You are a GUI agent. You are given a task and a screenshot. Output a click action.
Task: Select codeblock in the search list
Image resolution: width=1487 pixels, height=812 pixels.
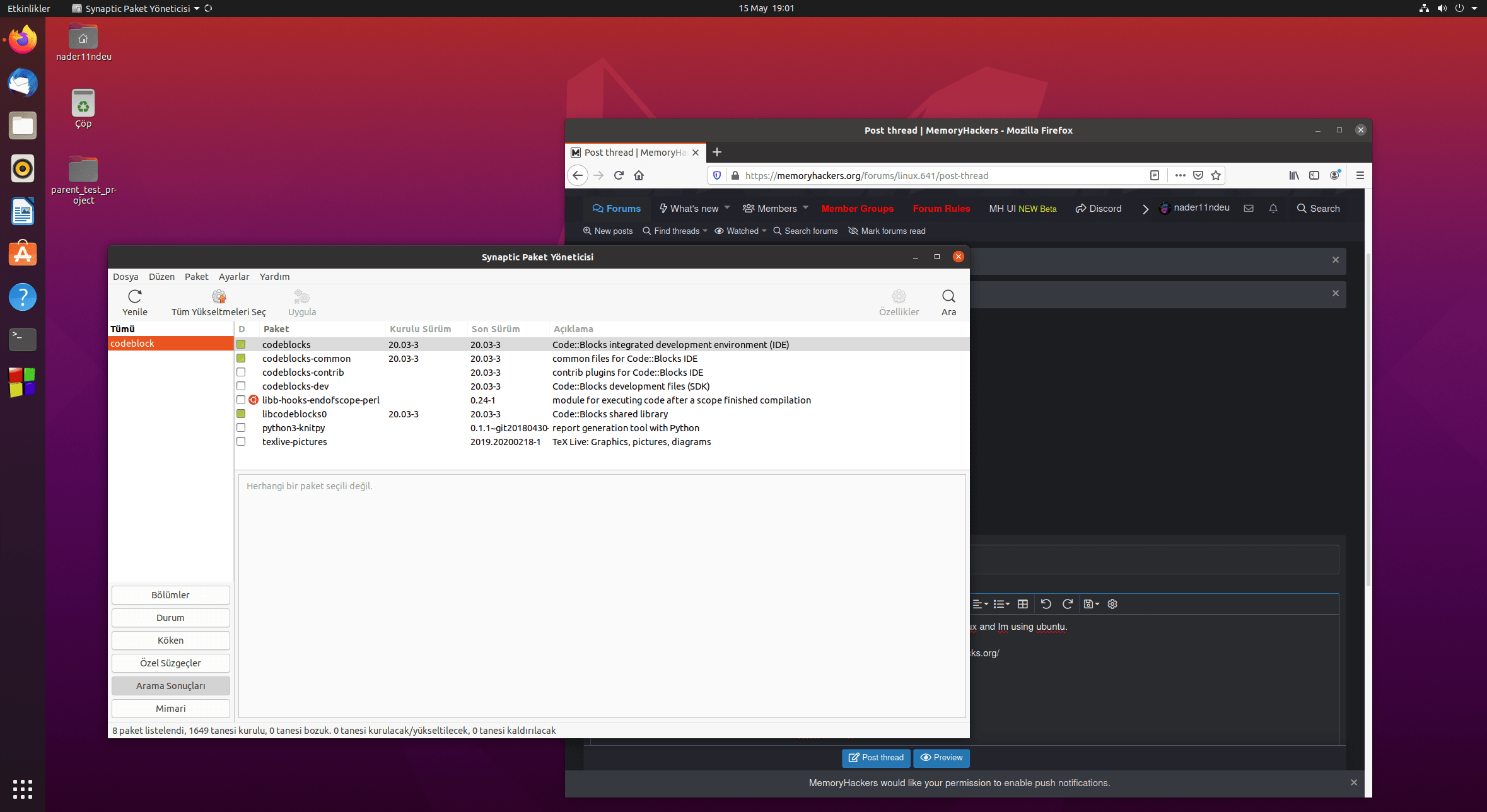[x=170, y=343]
